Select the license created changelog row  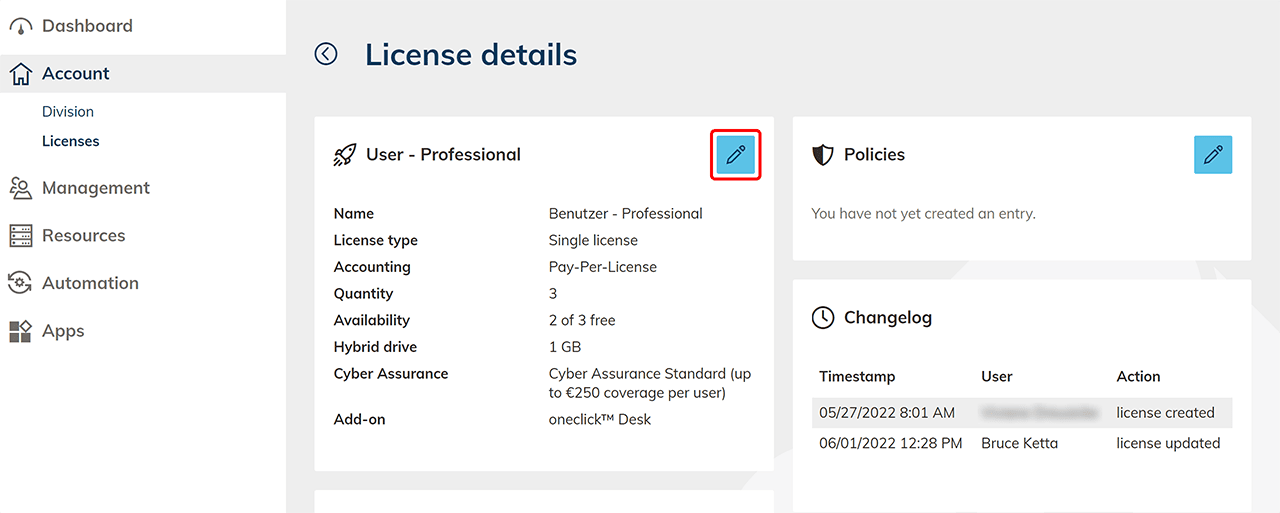(1021, 412)
